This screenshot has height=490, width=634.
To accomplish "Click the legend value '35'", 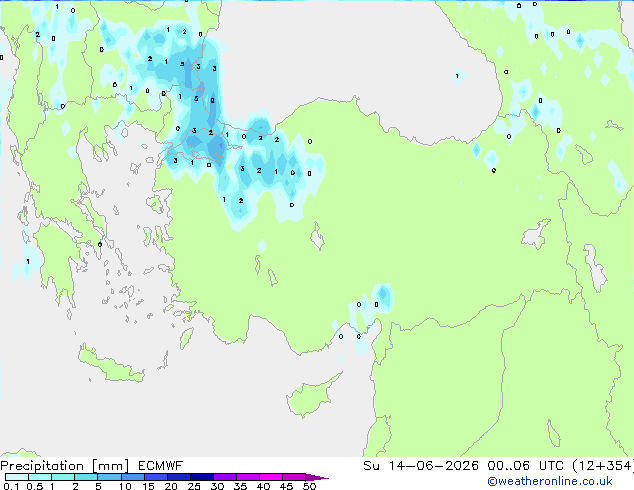I will click(x=240, y=486).
